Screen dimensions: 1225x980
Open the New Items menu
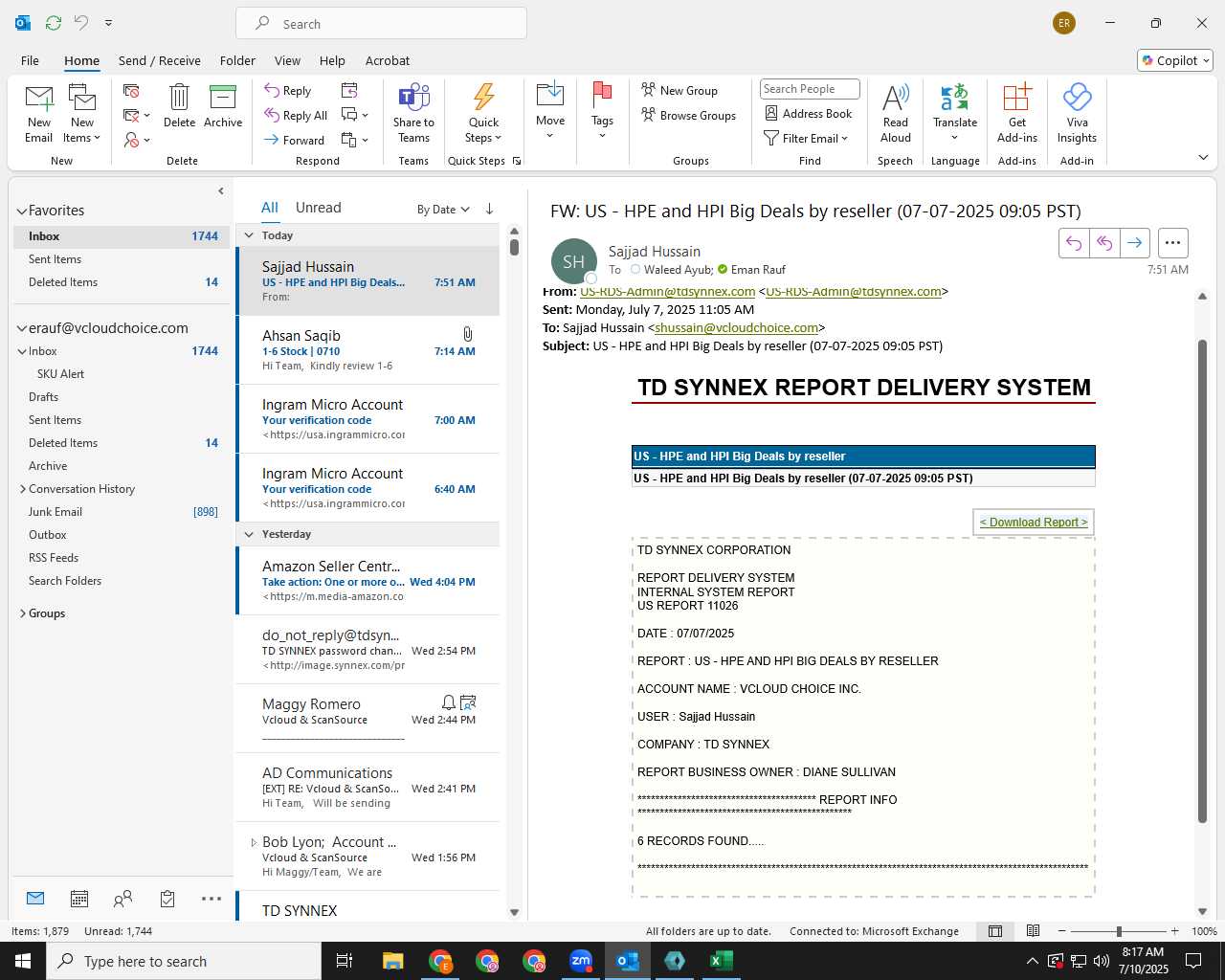(82, 114)
